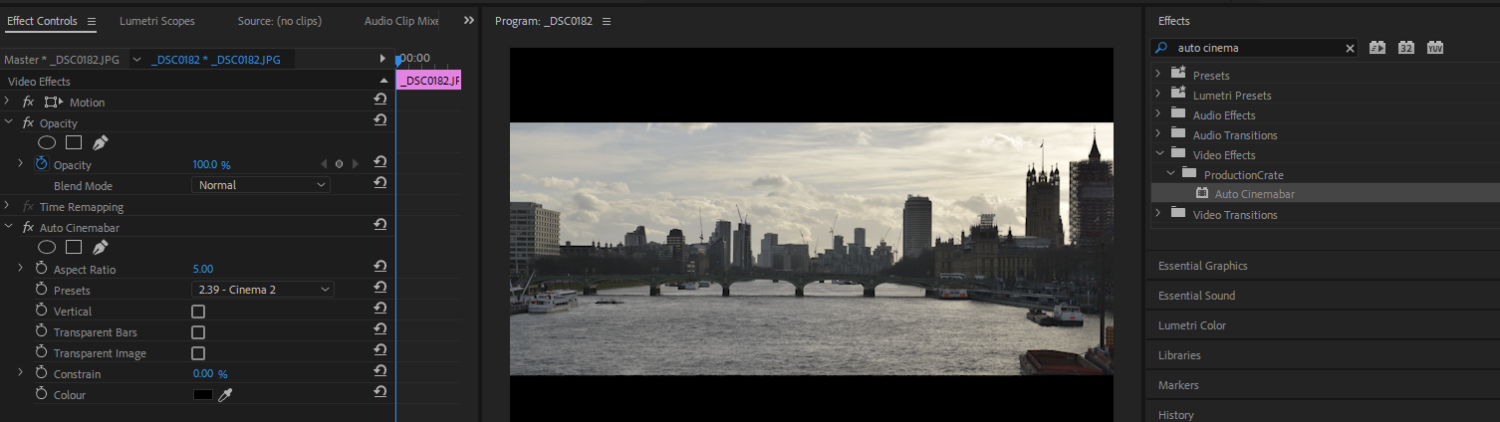Filter by 32-bit Color effects icon
The width and height of the screenshot is (1500, 422).
(1406, 47)
